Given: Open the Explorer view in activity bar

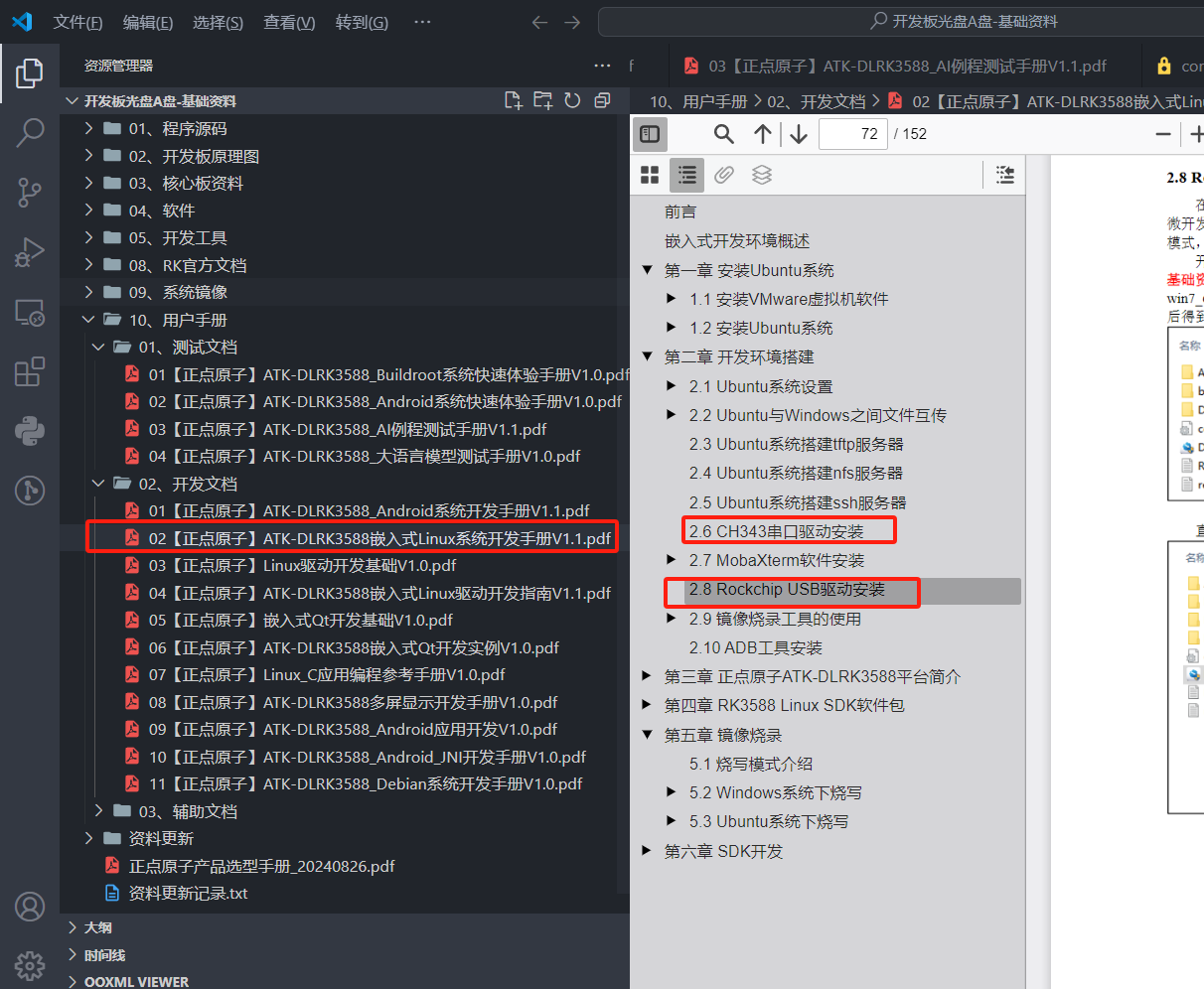Looking at the screenshot, I should [30, 73].
